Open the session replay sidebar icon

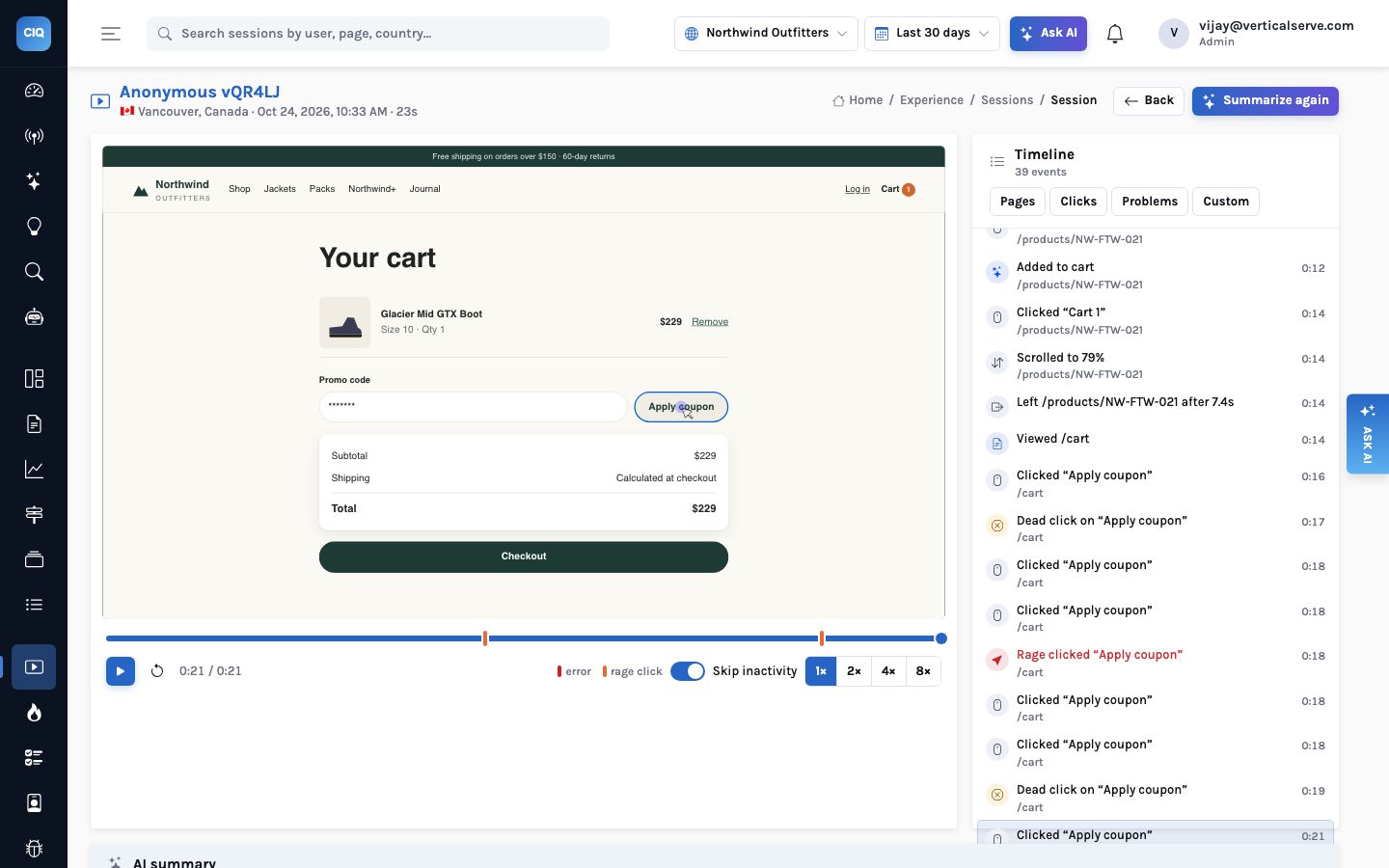click(34, 667)
